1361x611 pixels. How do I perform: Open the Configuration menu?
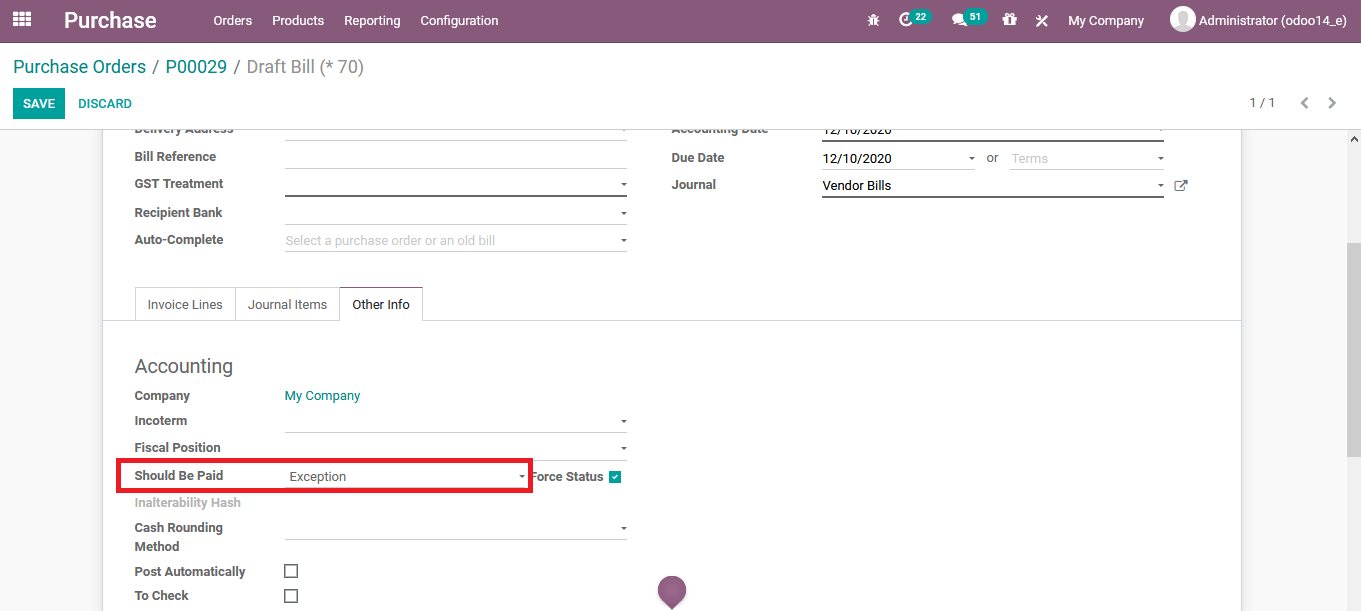pos(459,20)
